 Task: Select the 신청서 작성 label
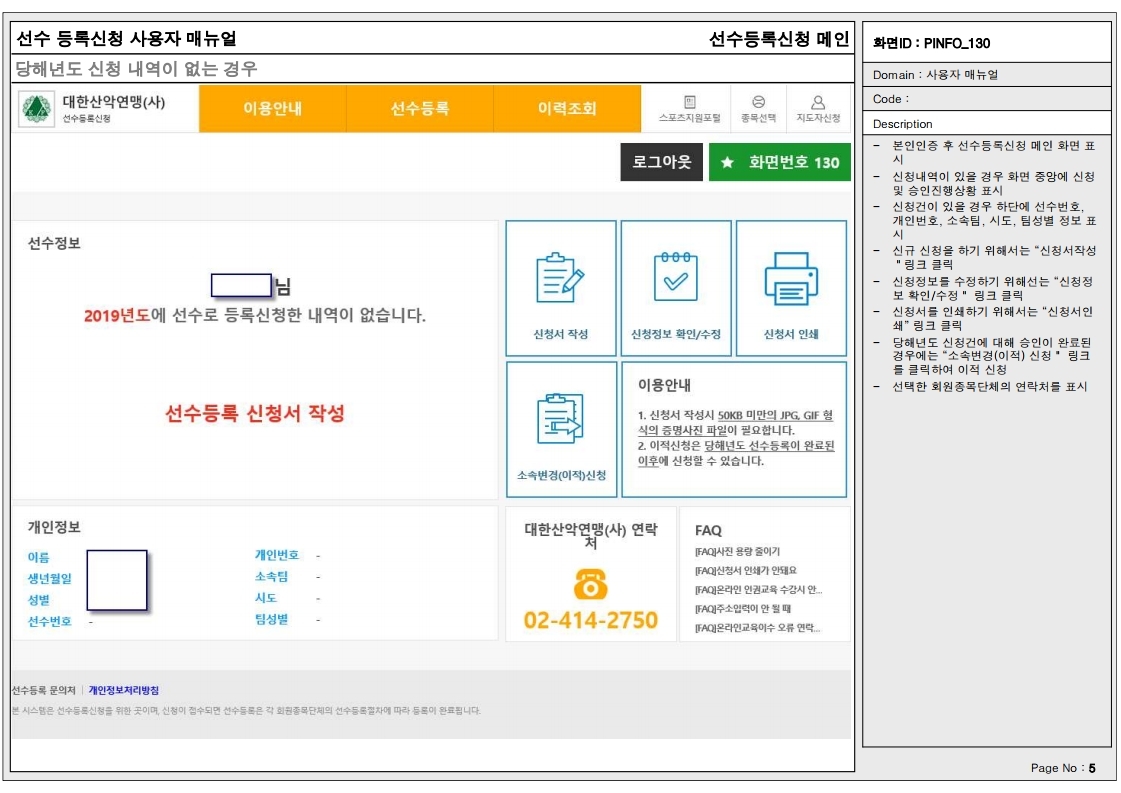(x=560, y=334)
